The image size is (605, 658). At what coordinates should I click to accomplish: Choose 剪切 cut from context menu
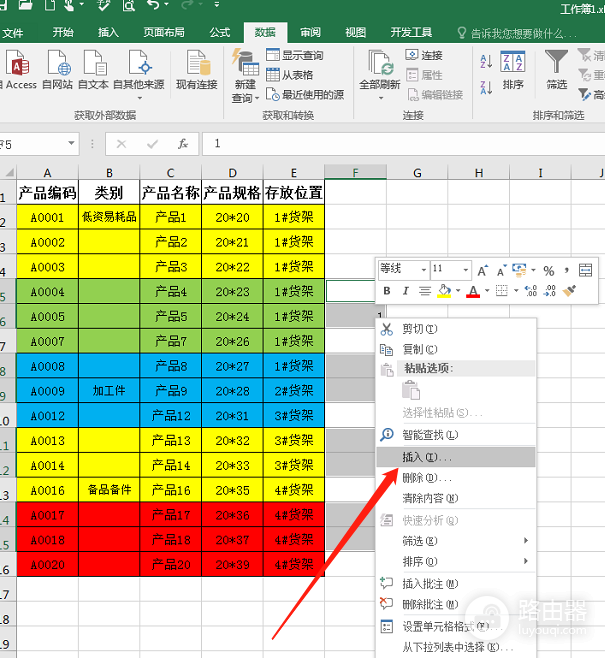point(456,329)
